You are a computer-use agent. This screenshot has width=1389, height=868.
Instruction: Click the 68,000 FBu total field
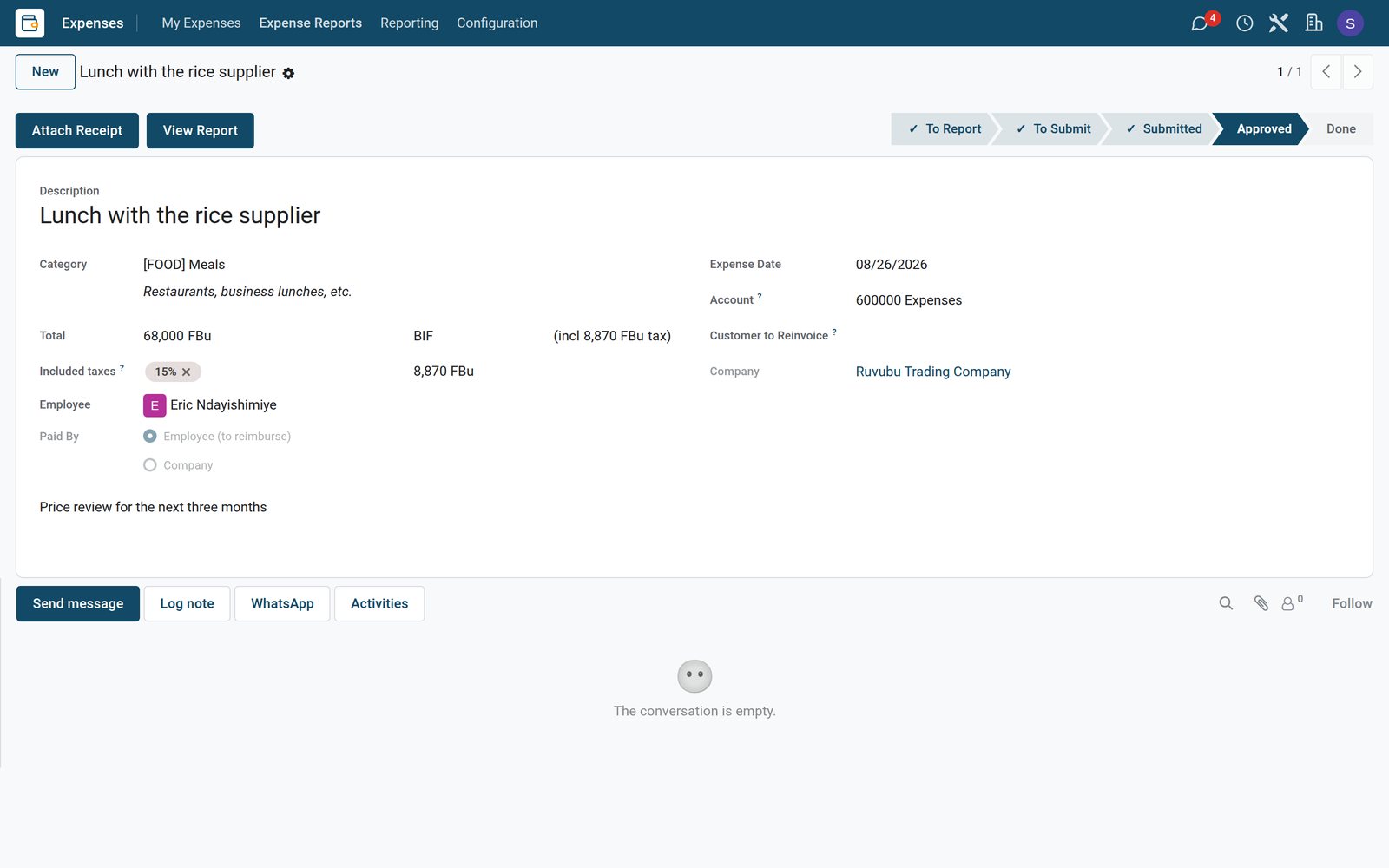pyautogui.click(x=177, y=336)
